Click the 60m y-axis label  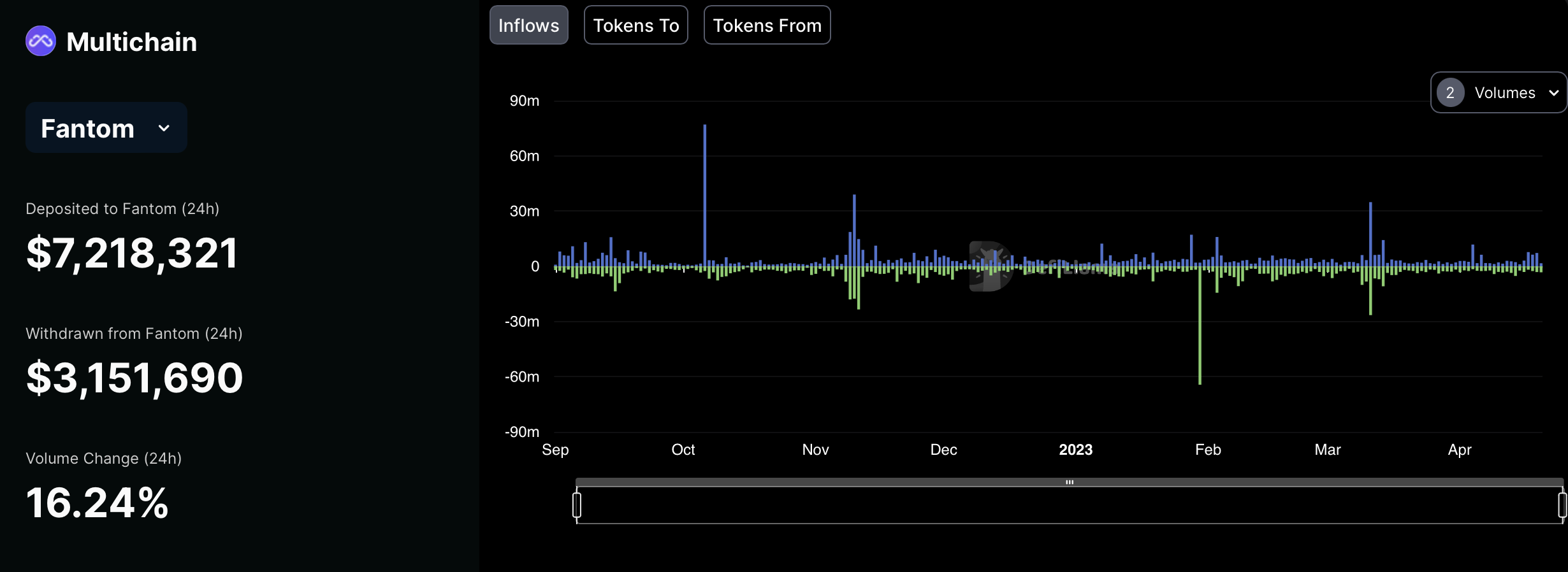tap(525, 156)
